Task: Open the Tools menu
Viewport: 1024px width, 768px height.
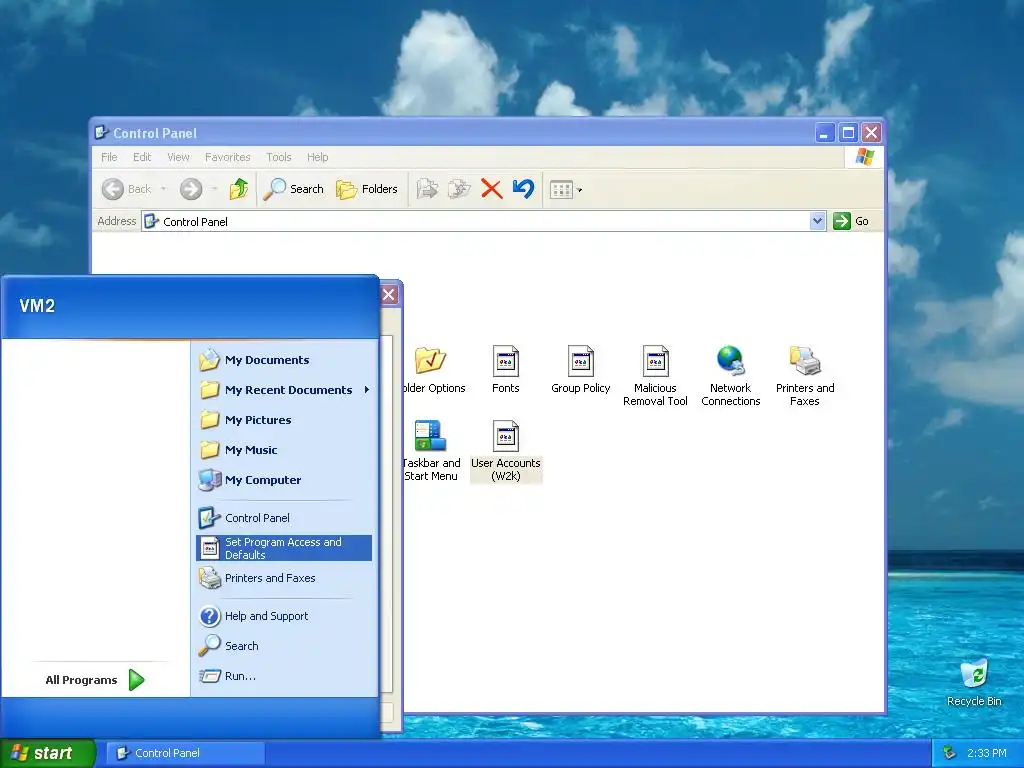Action: coord(279,157)
